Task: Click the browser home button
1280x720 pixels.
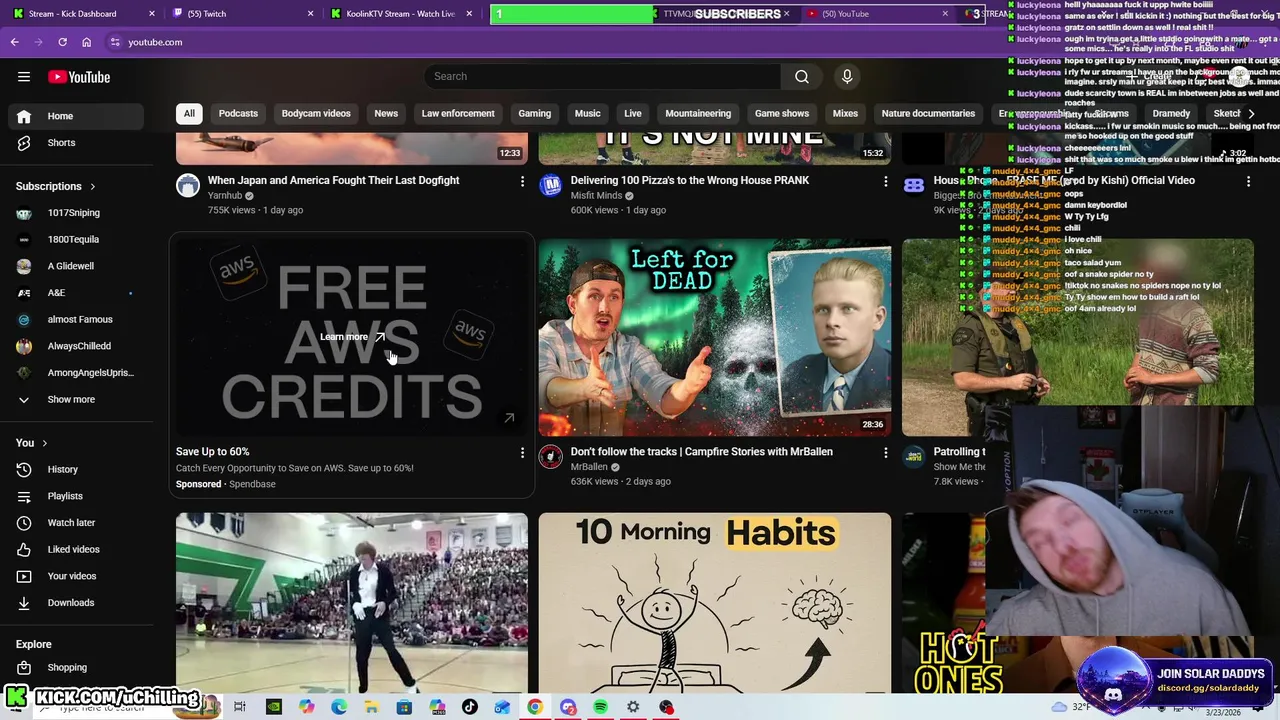Action: point(86,42)
